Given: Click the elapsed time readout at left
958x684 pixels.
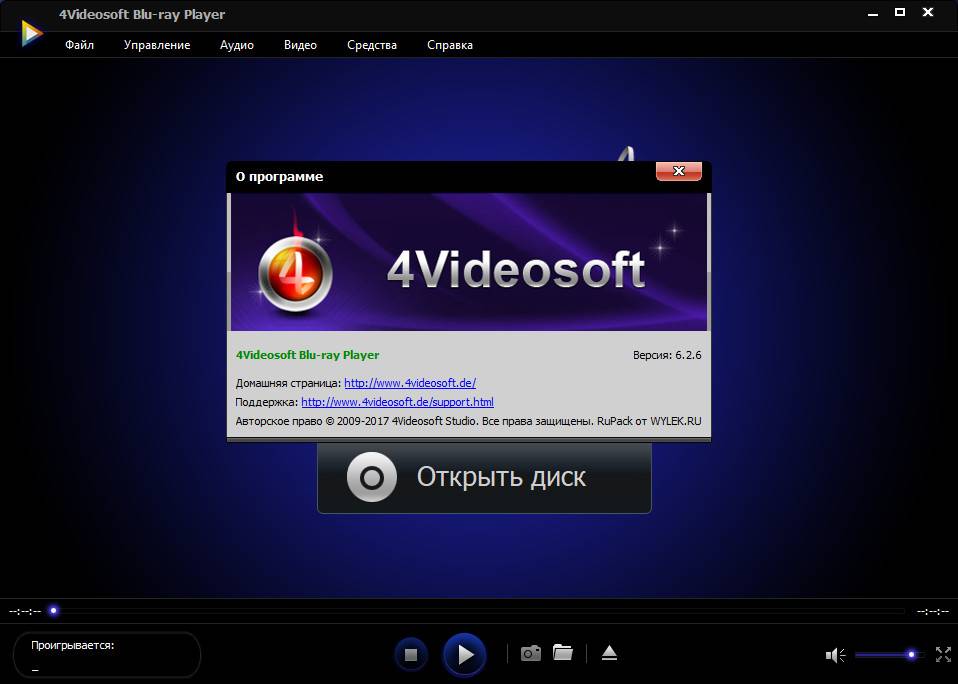Looking at the screenshot, I should [25, 611].
